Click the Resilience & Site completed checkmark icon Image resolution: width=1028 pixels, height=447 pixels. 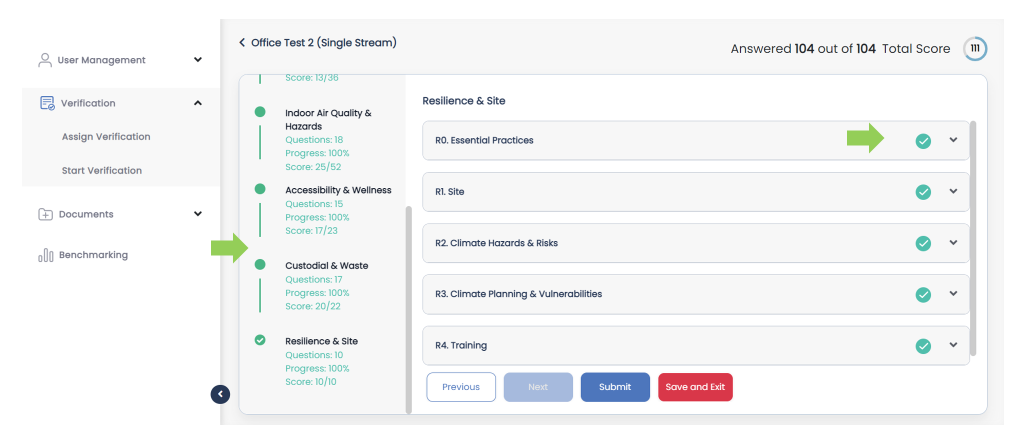(x=260, y=340)
